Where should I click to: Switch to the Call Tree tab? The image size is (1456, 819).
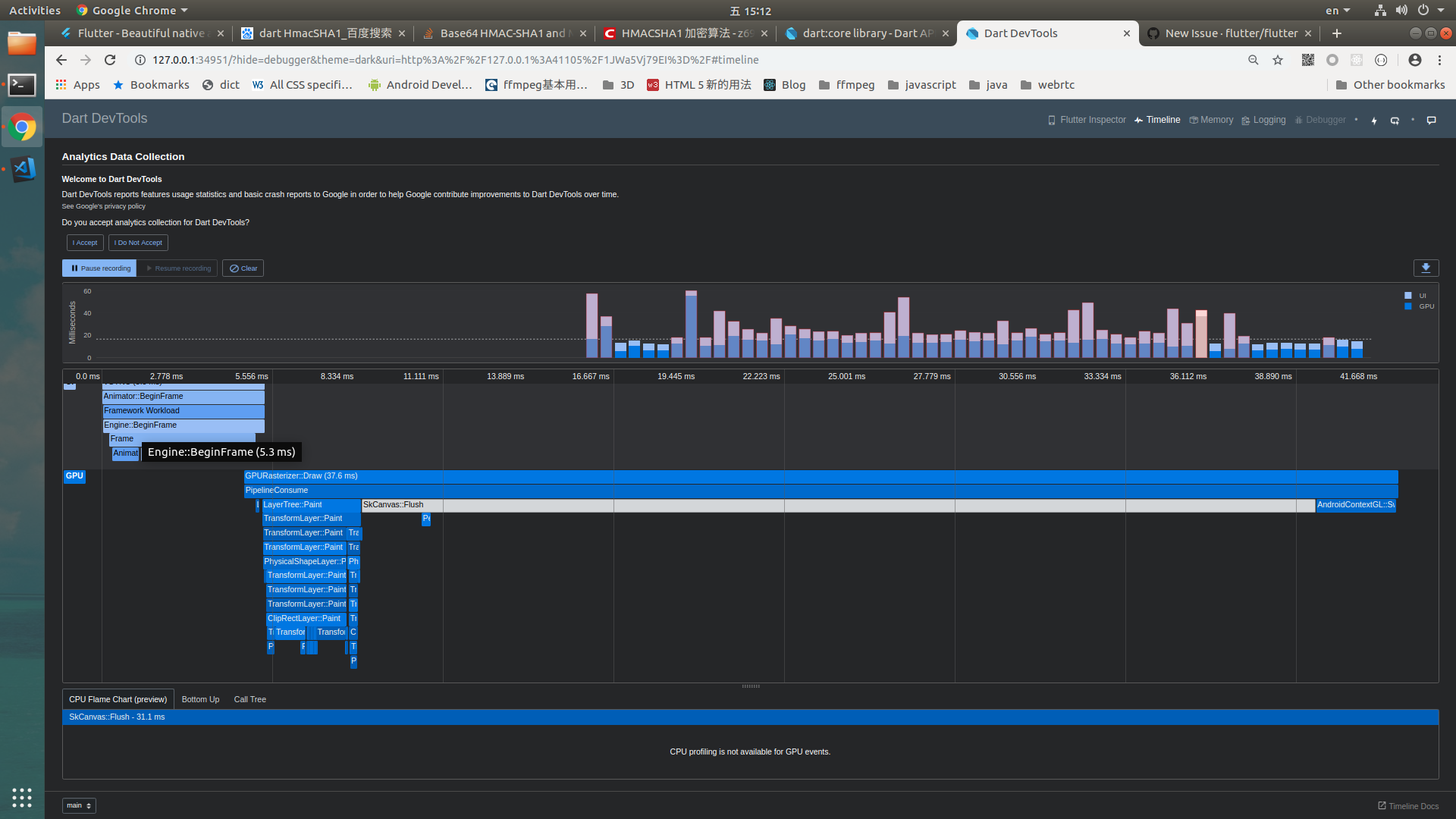[x=249, y=699]
